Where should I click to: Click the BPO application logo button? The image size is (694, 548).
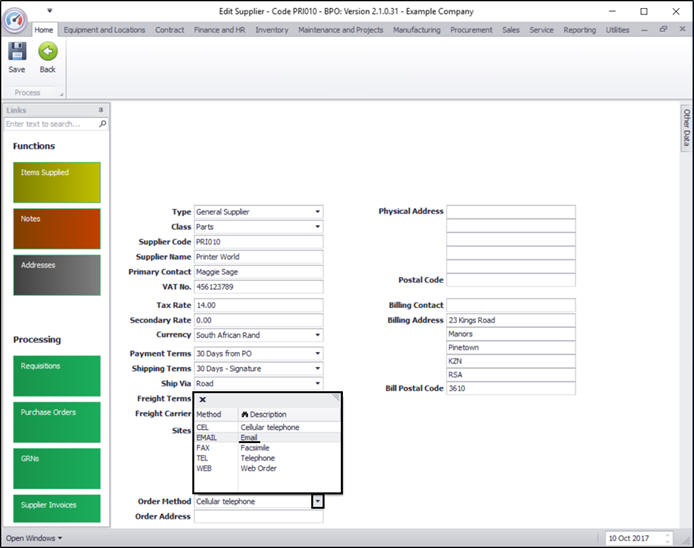[x=14, y=17]
